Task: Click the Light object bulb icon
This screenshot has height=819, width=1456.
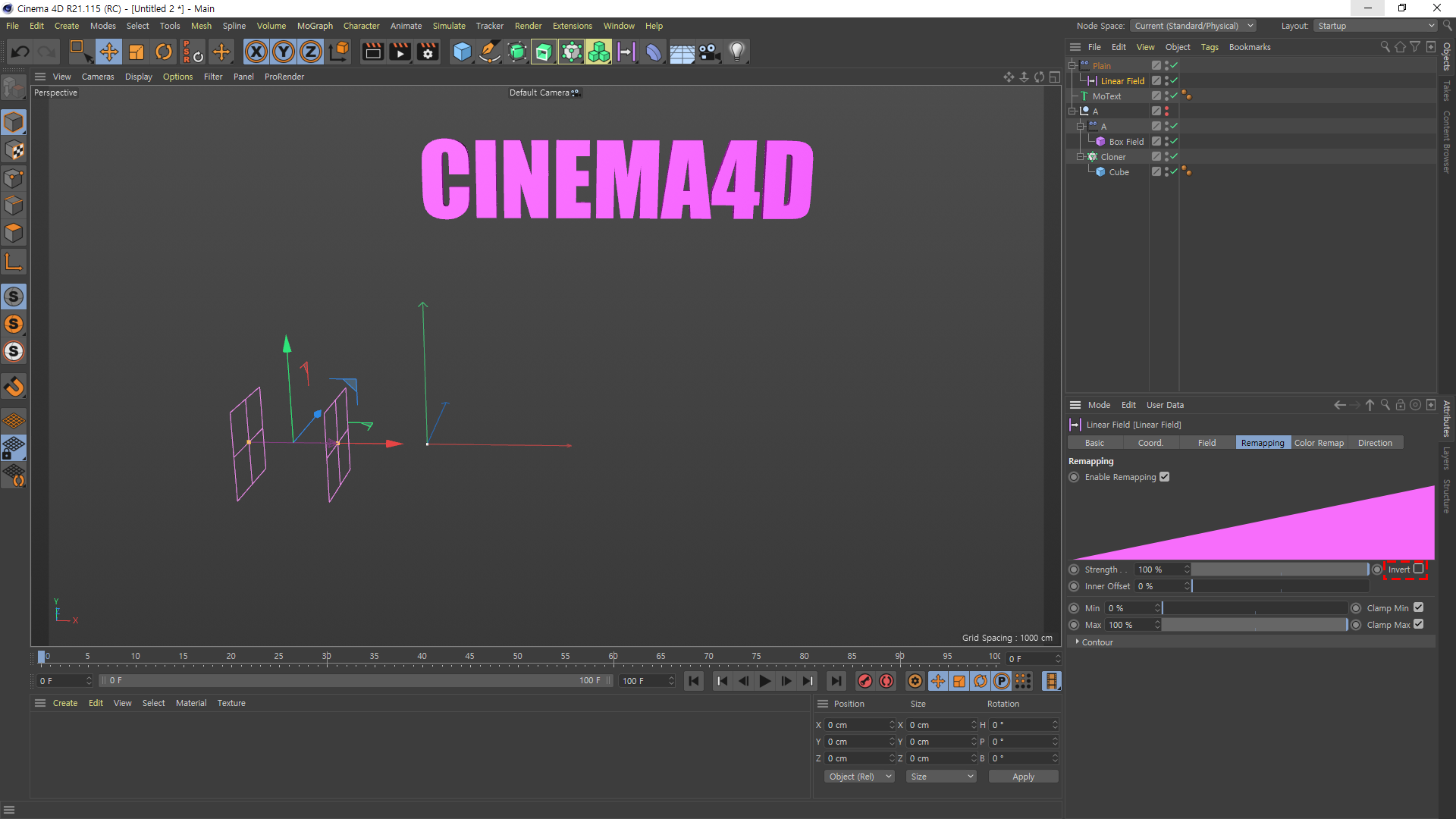Action: tap(736, 52)
